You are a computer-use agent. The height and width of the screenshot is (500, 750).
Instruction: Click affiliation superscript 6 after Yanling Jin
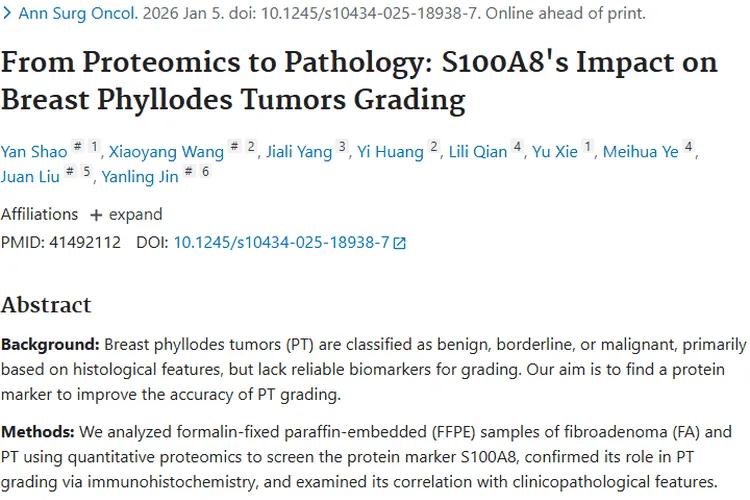point(205,172)
